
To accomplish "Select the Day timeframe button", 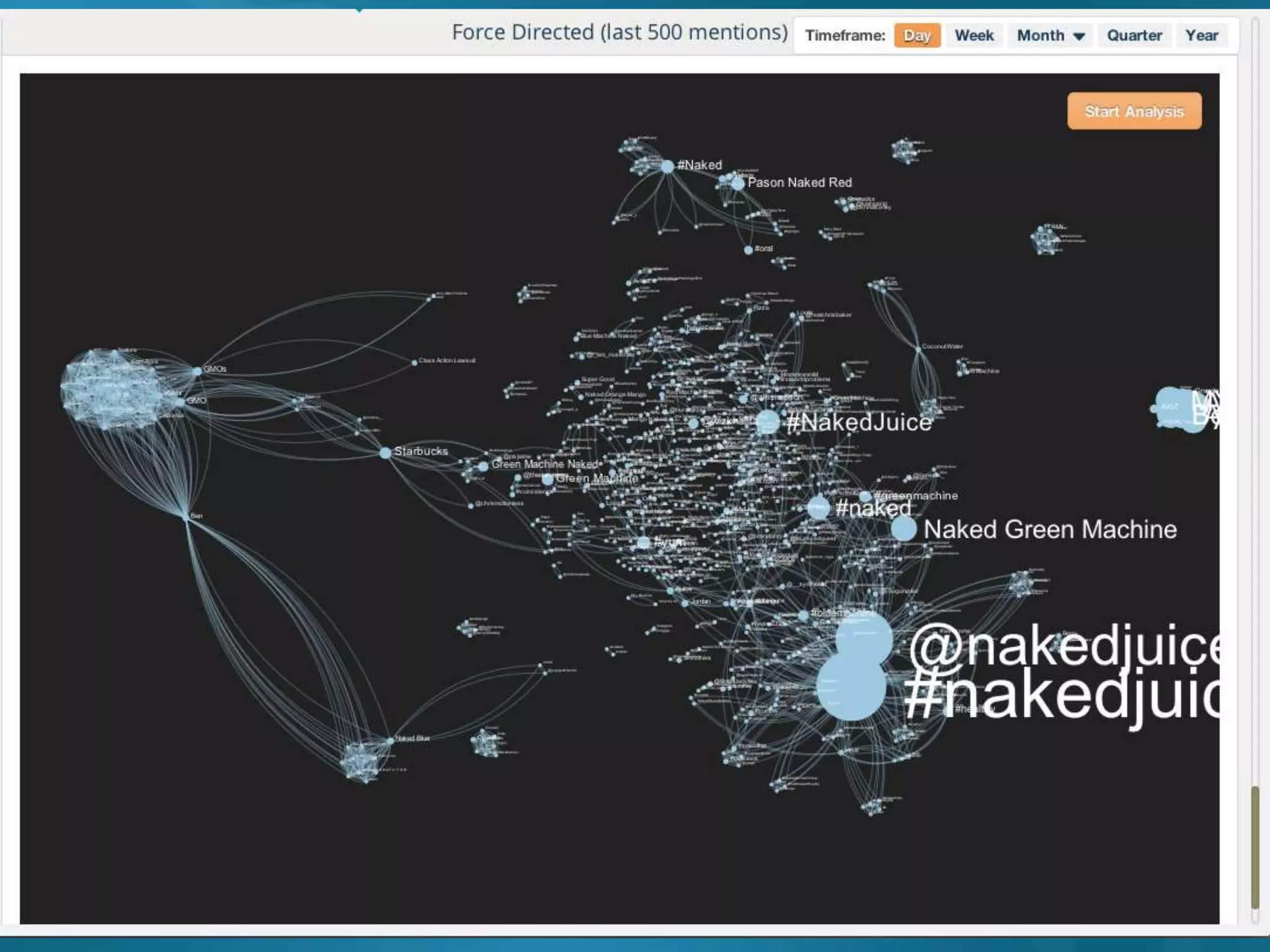I will tap(917, 35).
